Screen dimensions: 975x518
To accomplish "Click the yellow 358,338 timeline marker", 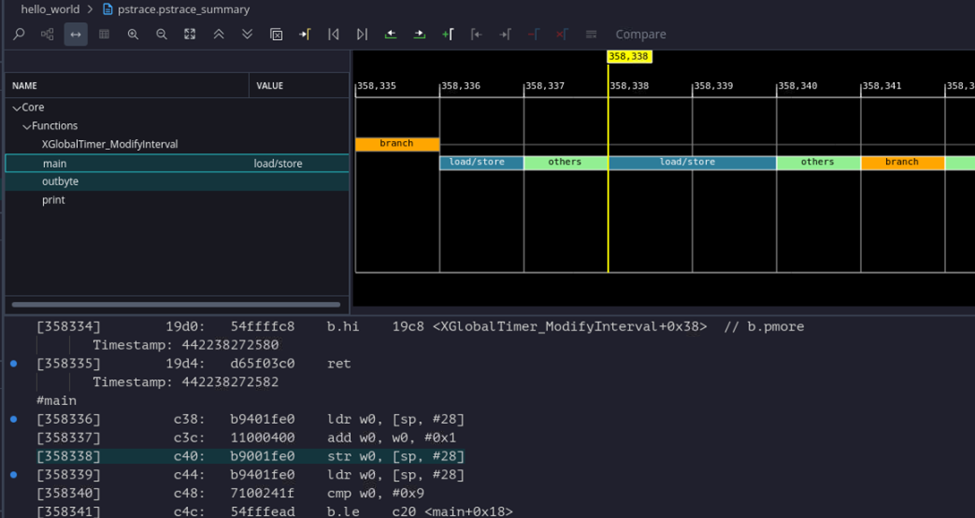I will 629,57.
